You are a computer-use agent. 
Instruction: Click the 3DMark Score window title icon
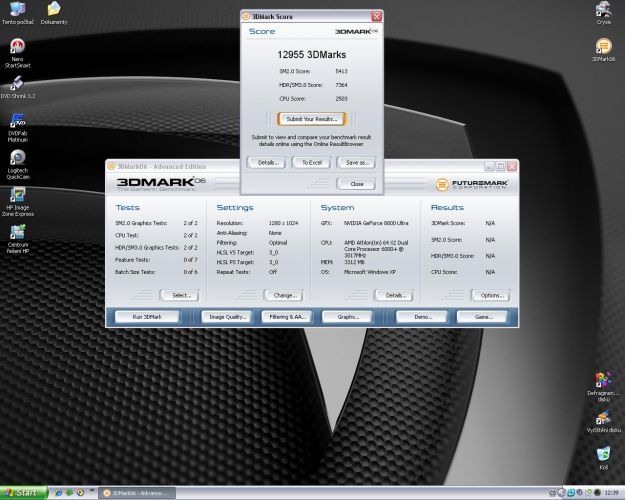click(246, 16)
